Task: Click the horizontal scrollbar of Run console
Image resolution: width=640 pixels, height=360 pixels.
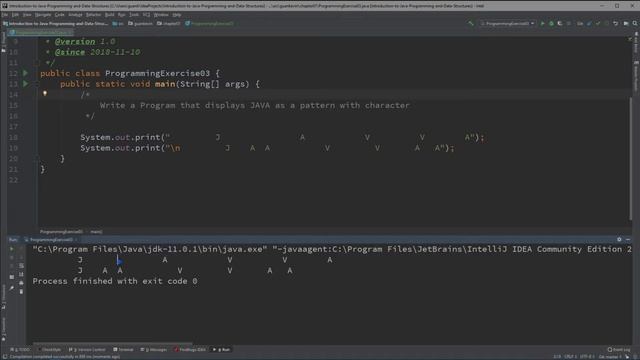Action: 112,344
